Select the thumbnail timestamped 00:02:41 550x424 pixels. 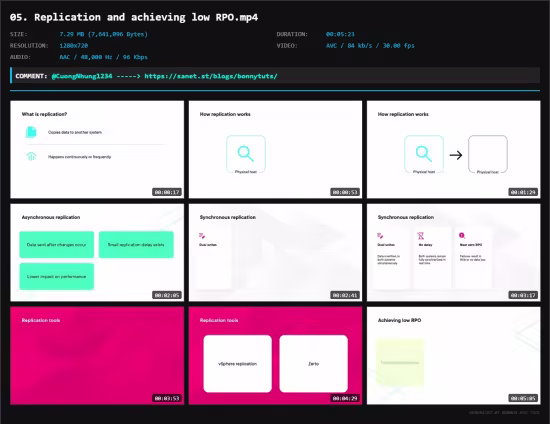[x=275, y=253]
